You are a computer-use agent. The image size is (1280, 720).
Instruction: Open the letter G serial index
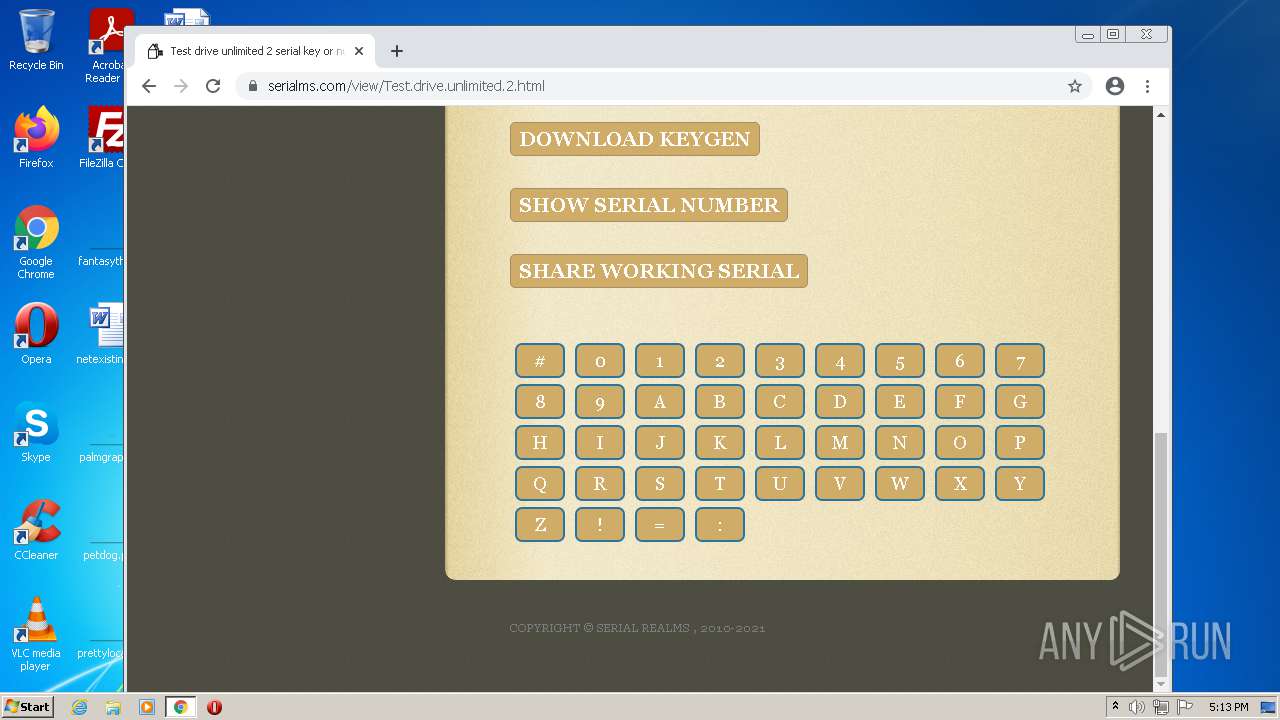click(1020, 402)
